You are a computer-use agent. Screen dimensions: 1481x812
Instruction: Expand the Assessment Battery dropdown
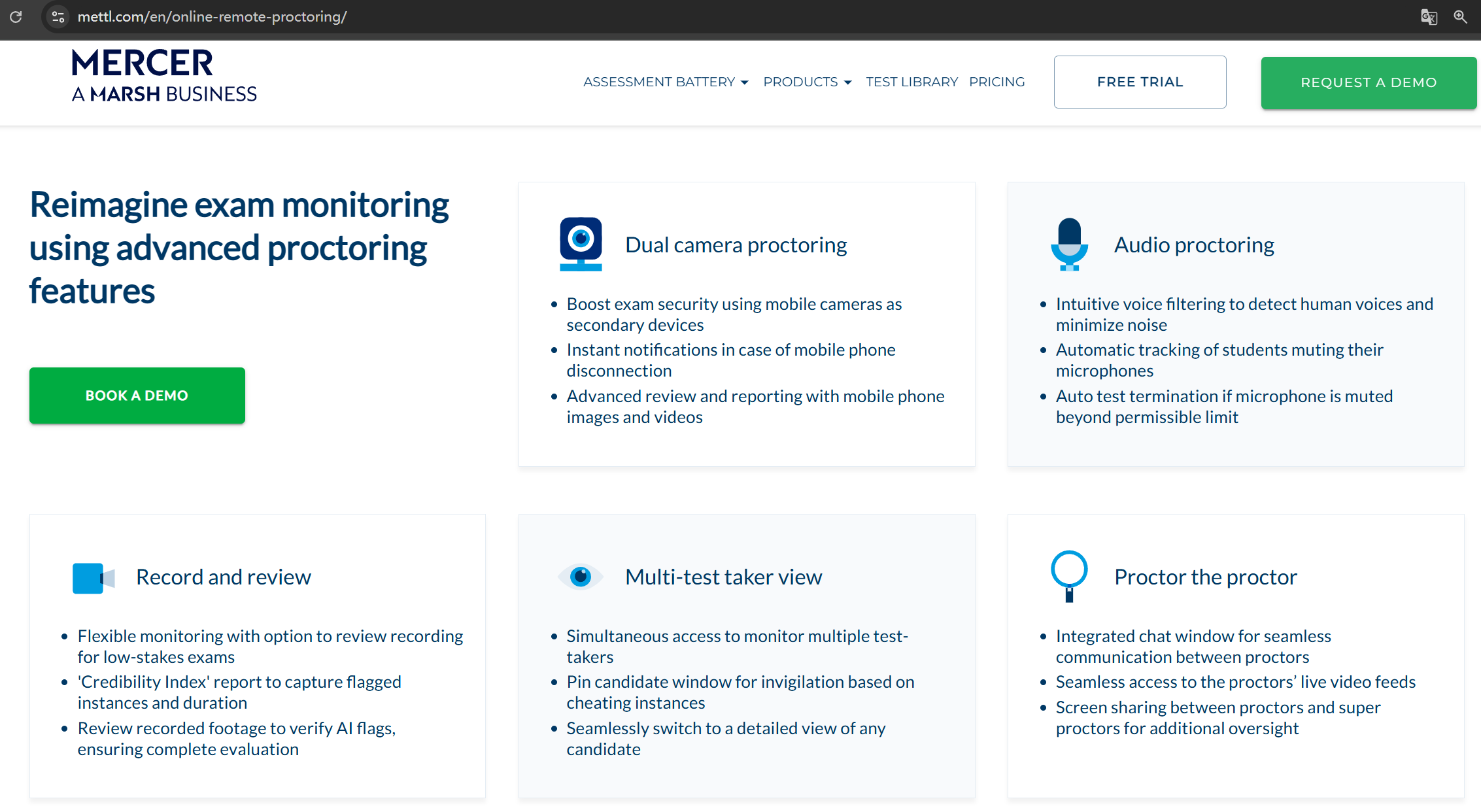(x=665, y=82)
